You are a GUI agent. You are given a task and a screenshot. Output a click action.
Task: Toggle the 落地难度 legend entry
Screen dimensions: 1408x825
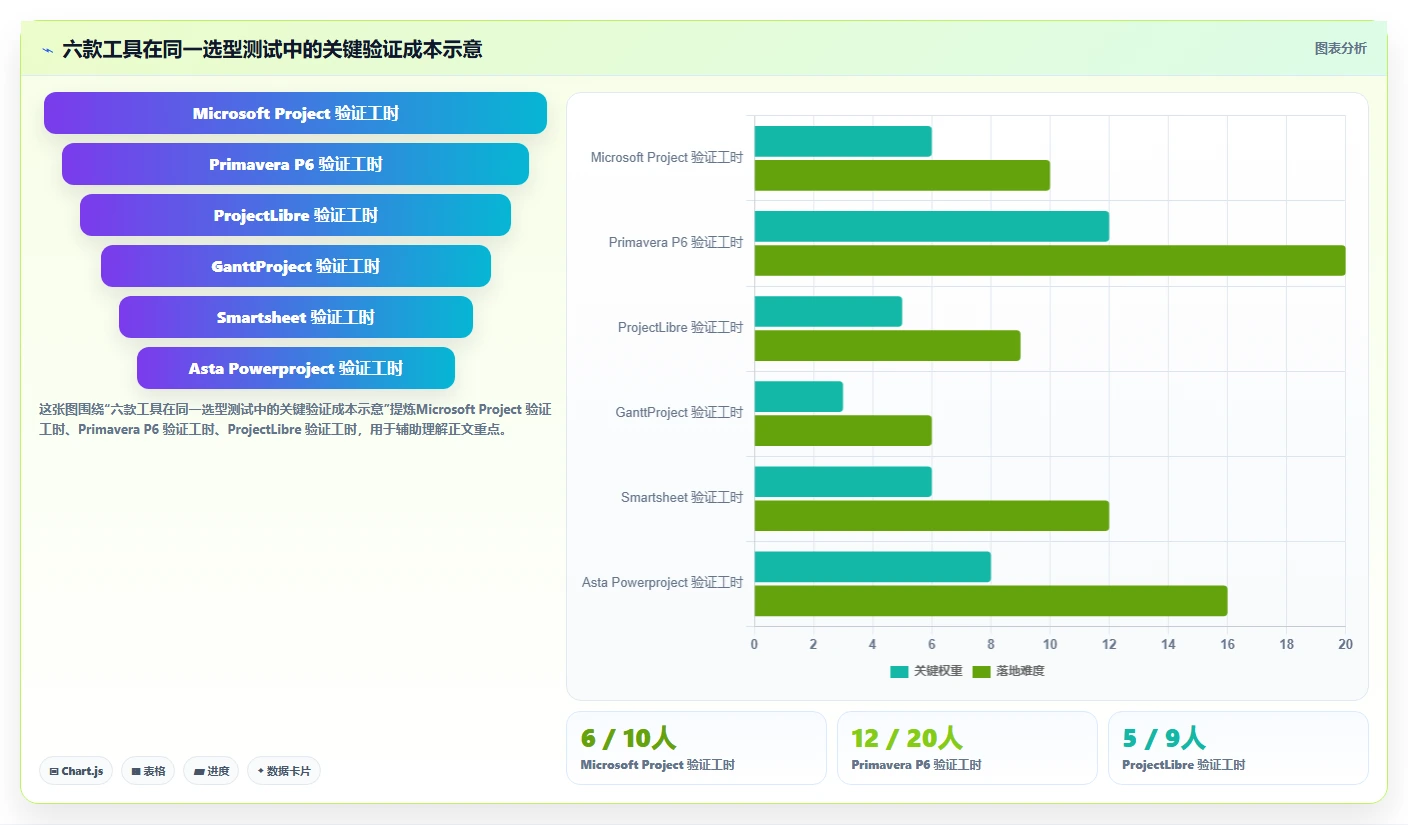[x=1008, y=671]
